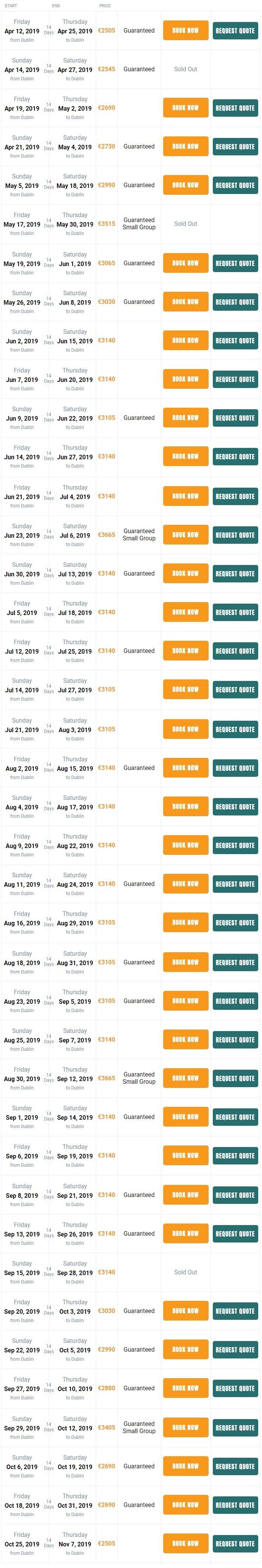Click Book Now on Apr 21, 2019 row

tap(186, 147)
